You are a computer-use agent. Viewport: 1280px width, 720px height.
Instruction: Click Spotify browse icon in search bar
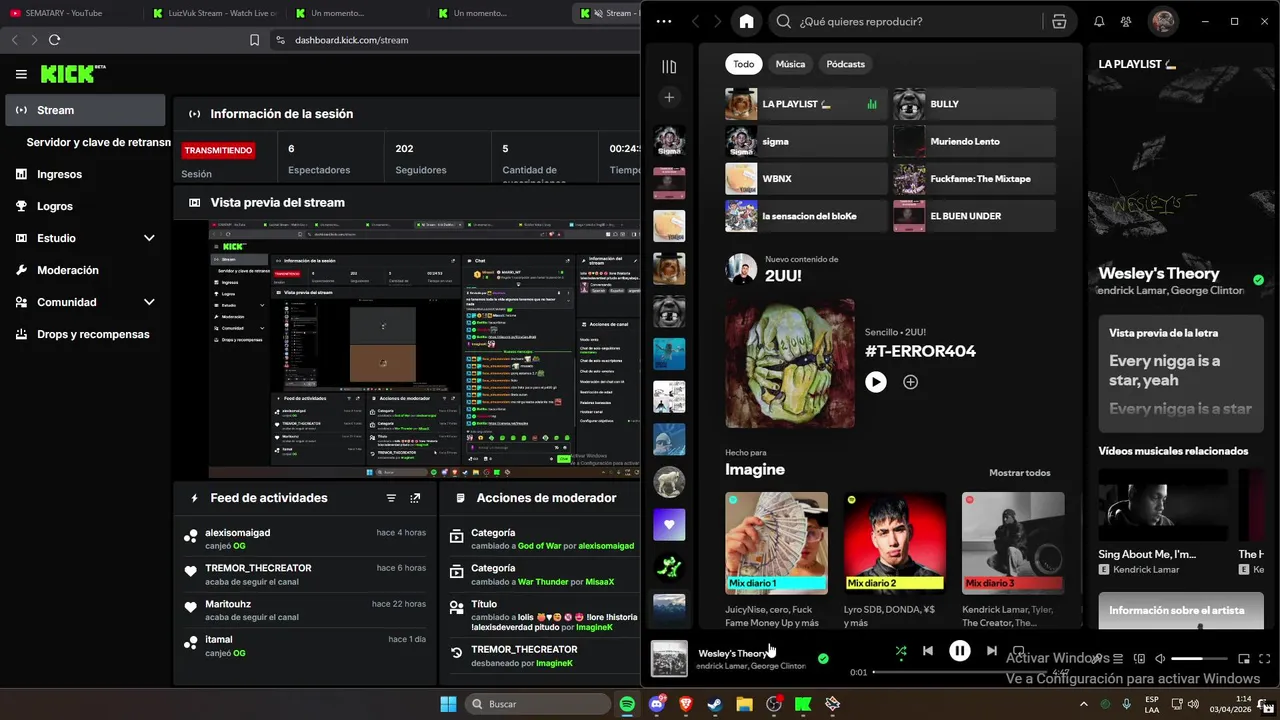1059,21
